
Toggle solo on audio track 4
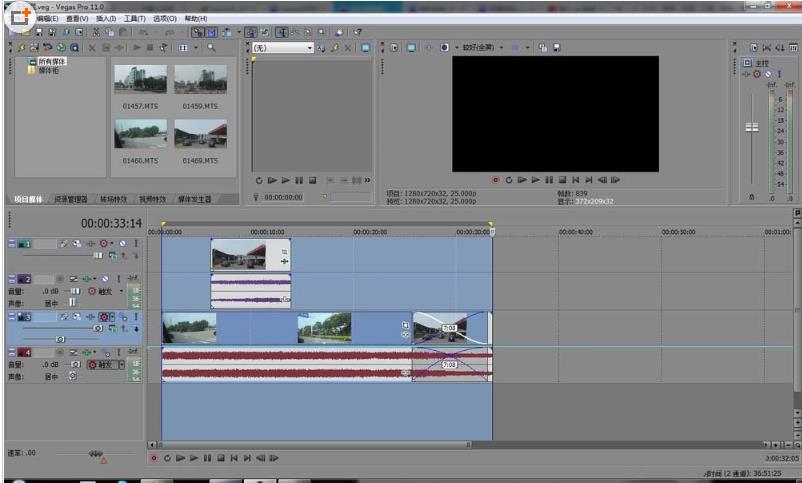point(121,351)
